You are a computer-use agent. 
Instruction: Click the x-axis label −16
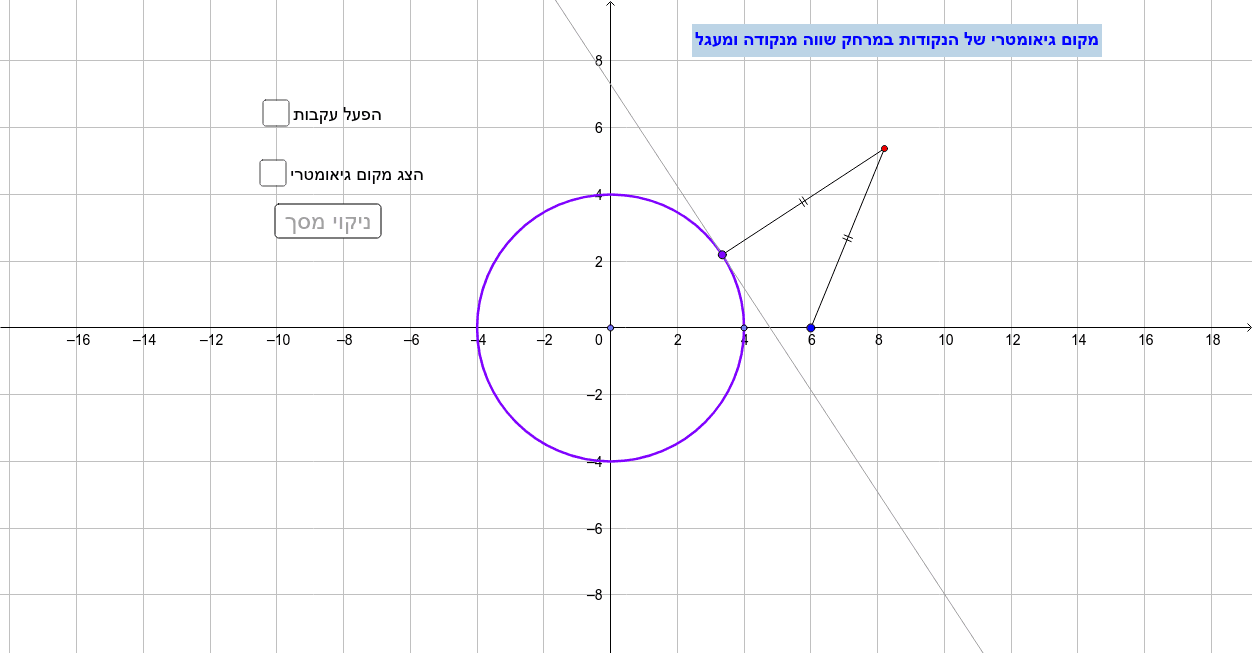tap(78, 340)
